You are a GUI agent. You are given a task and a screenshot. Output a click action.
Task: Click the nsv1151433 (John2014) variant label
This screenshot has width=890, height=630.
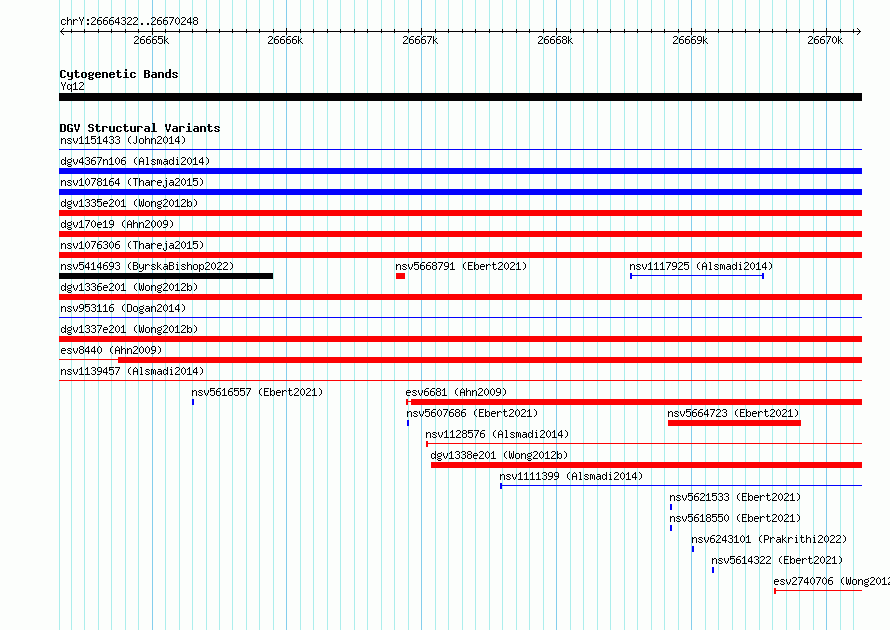pyautogui.click(x=123, y=140)
